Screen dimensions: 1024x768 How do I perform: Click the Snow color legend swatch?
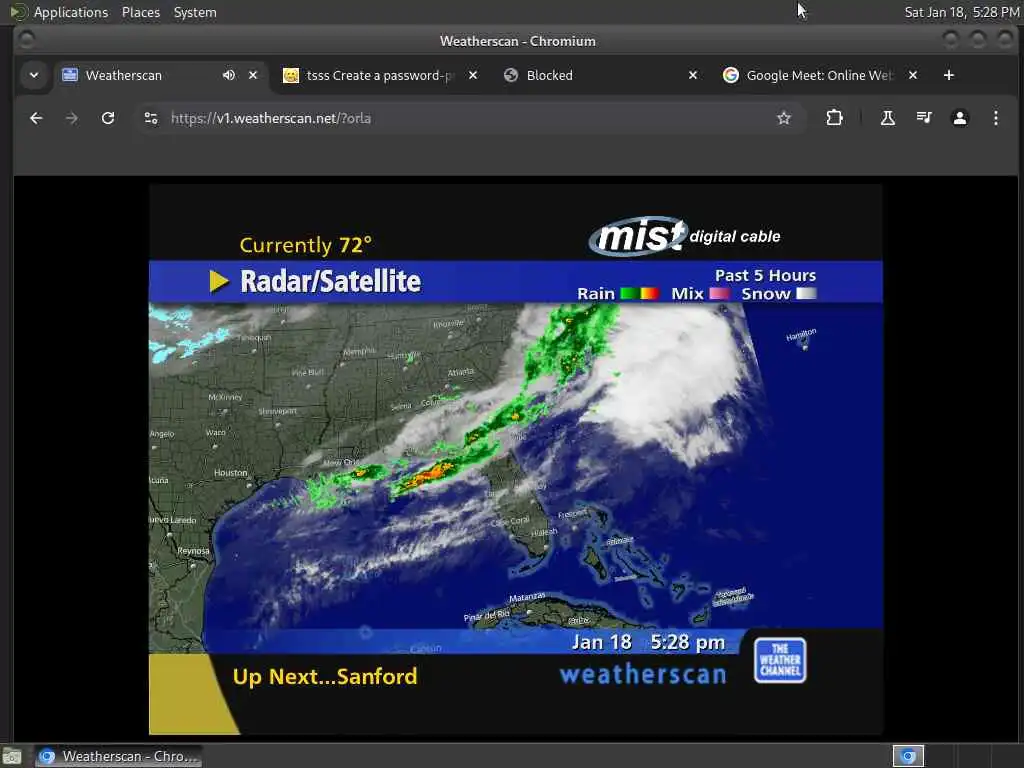point(806,294)
